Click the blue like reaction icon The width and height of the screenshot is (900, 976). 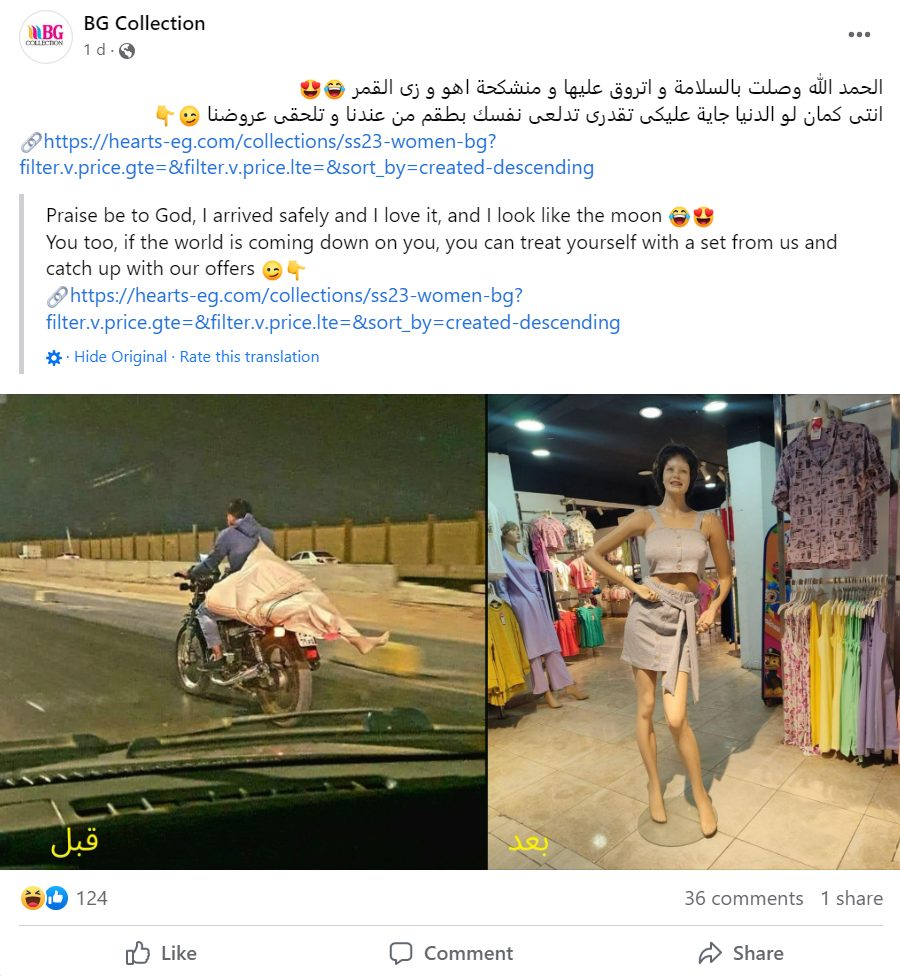point(57,898)
